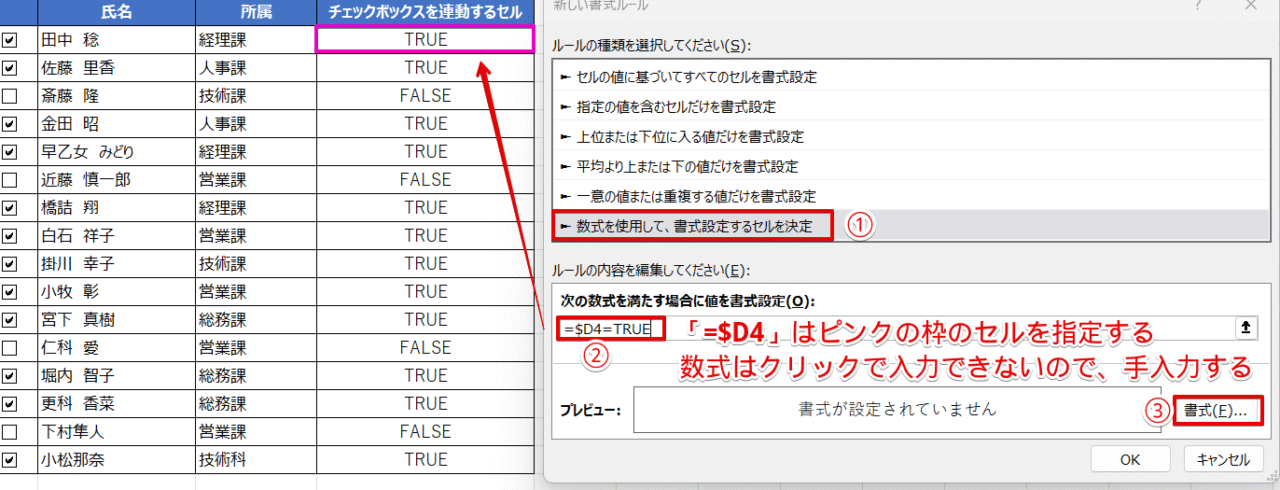Collapse dialog with the range selector arrow icon
This screenshot has width=1280, height=490.
1245,328
